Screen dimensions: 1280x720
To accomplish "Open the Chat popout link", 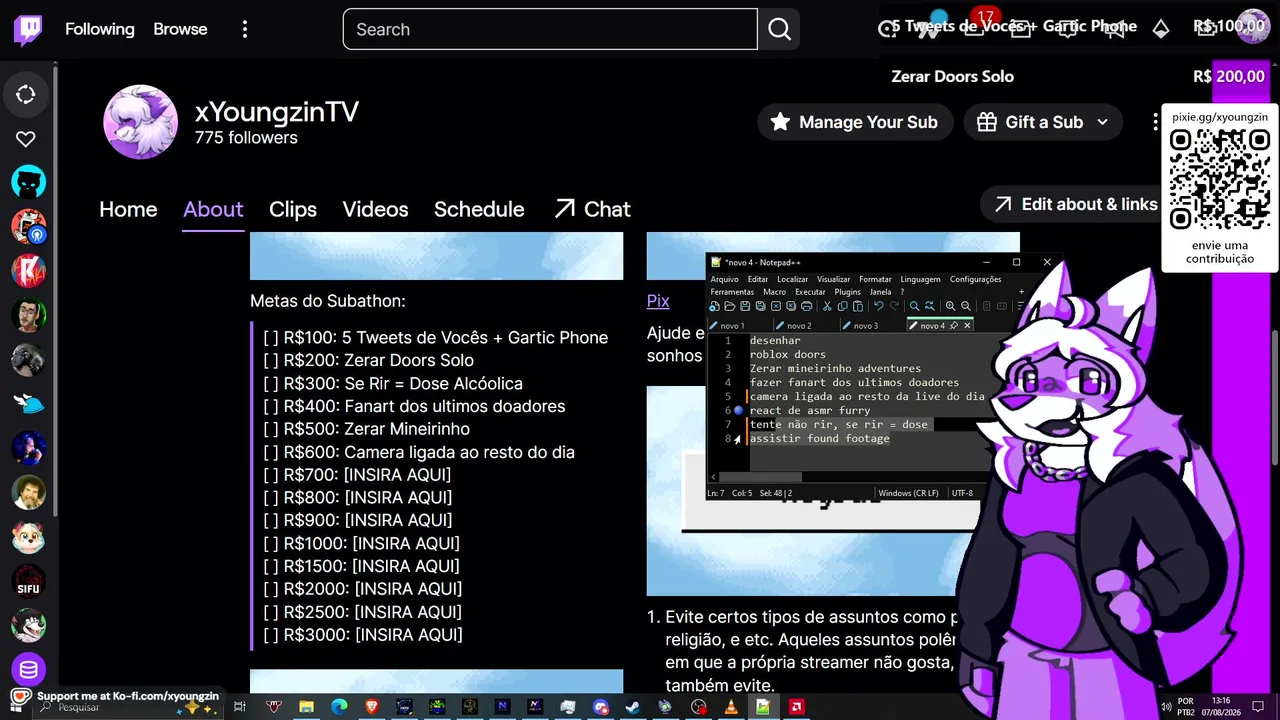I will 592,209.
